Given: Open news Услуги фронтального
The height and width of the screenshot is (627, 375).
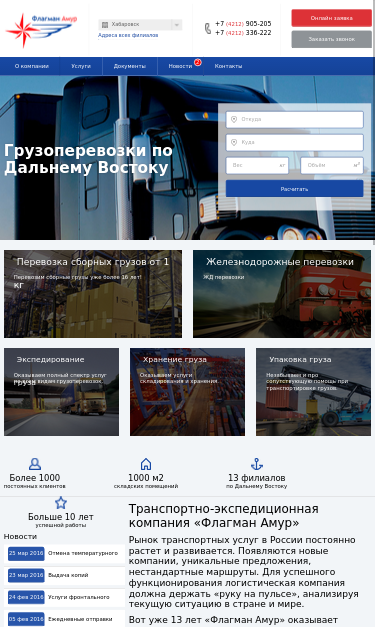Looking at the screenshot, I should point(79,597).
